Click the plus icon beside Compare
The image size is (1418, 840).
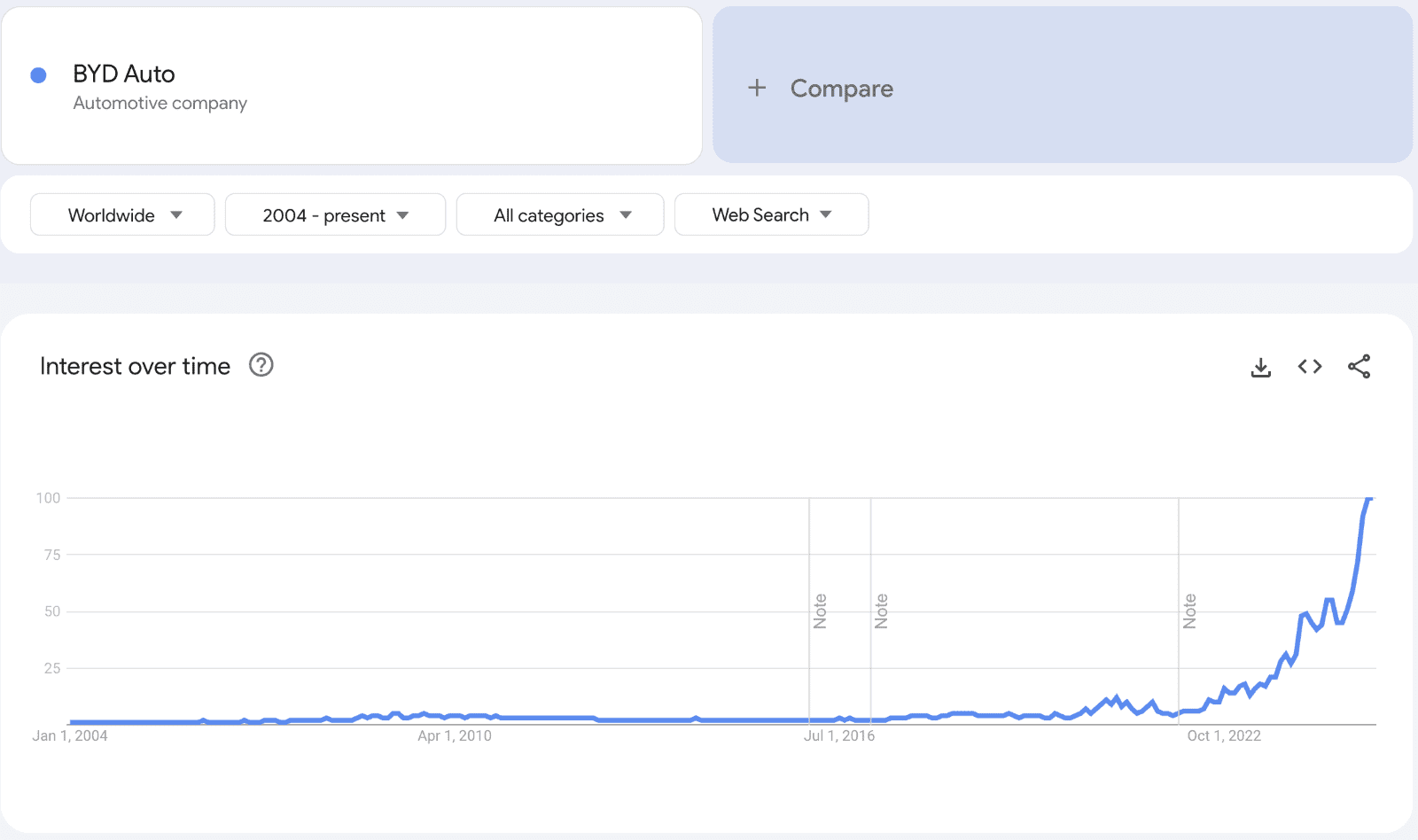tap(757, 88)
